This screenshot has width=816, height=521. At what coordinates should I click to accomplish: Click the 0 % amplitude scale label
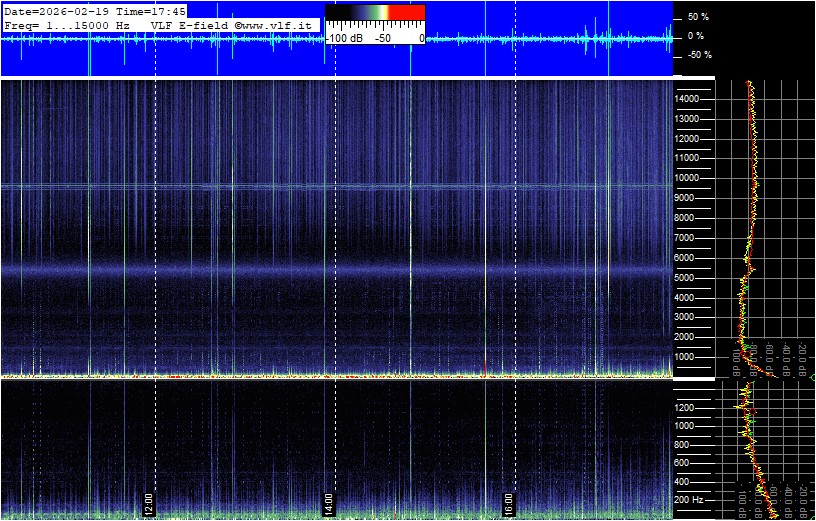pos(696,36)
